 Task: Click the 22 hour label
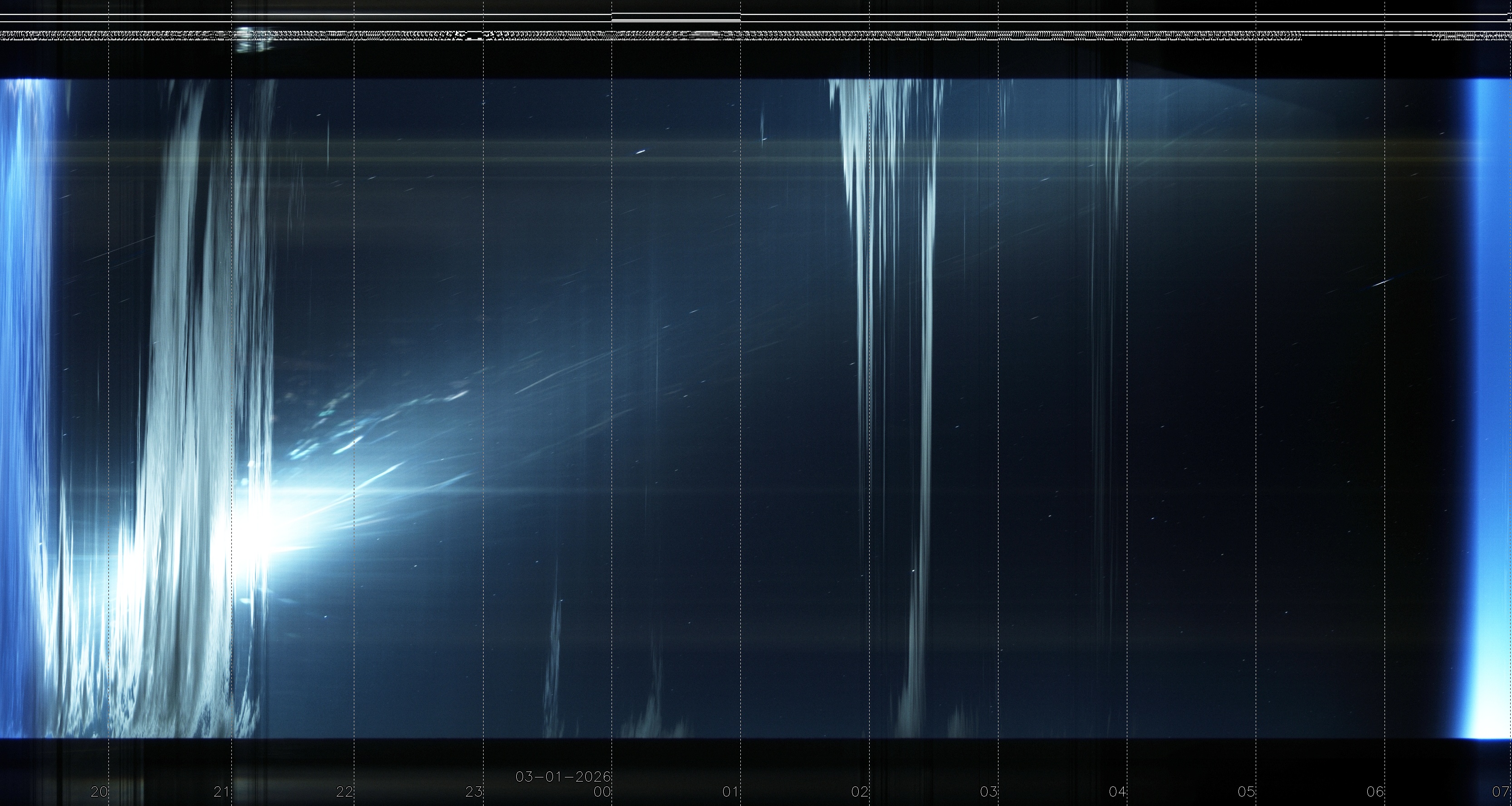[x=344, y=791]
